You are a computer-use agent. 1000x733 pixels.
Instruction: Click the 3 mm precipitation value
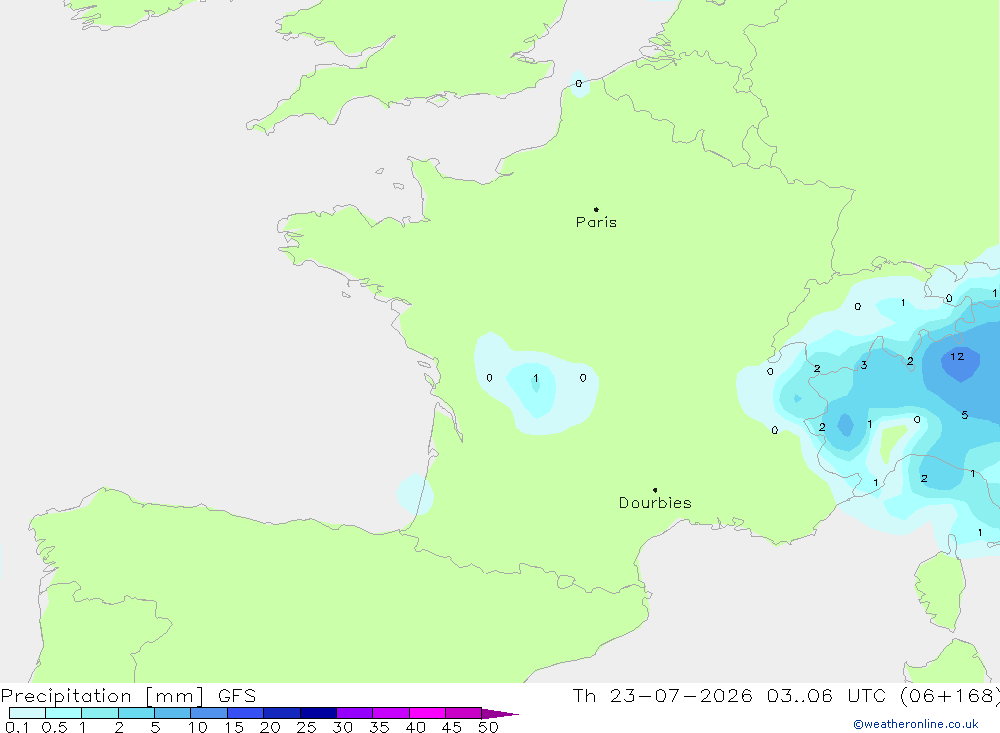coord(864,366)
